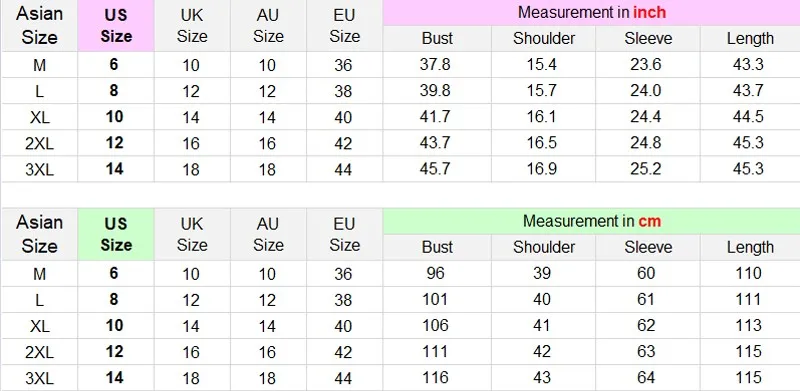Select the 16.1 shoulder measurement cell

click(543, 117)
